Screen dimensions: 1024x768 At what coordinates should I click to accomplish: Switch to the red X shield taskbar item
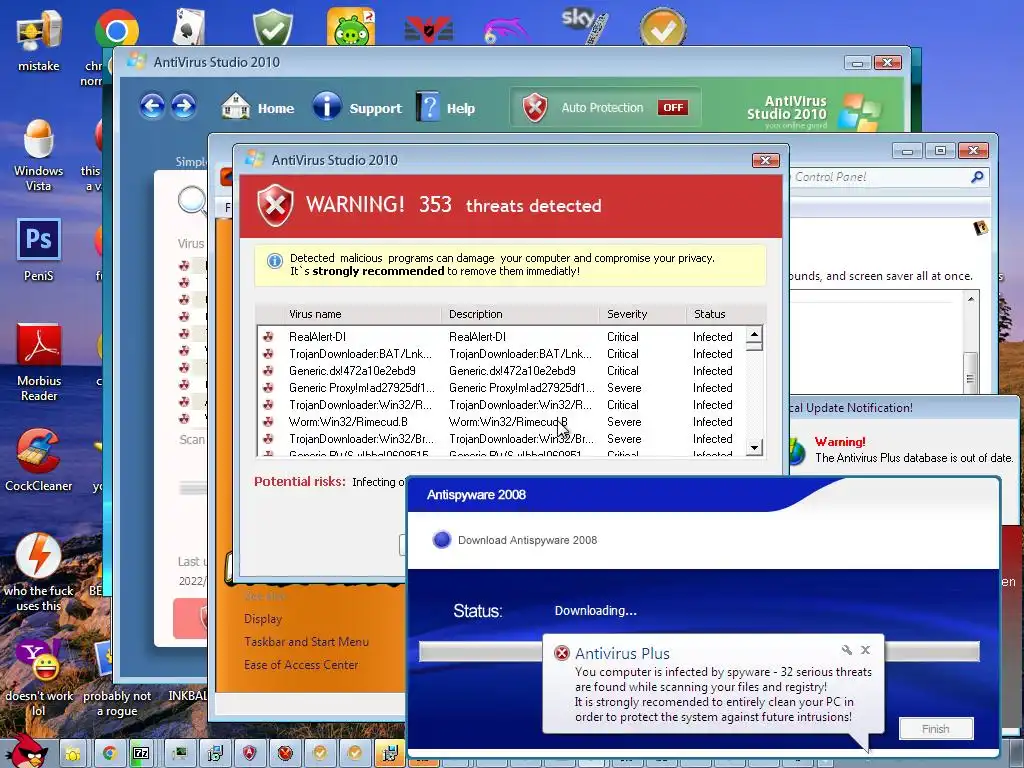pos(285,754)
